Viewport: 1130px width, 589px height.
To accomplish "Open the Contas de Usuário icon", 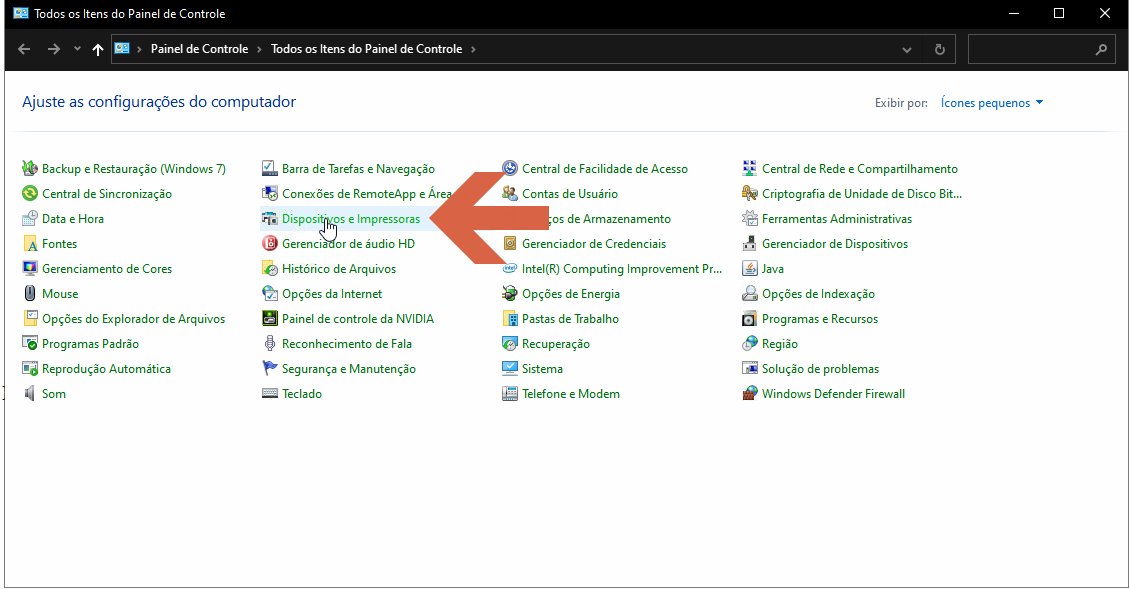I will click(x=510, y=193).
